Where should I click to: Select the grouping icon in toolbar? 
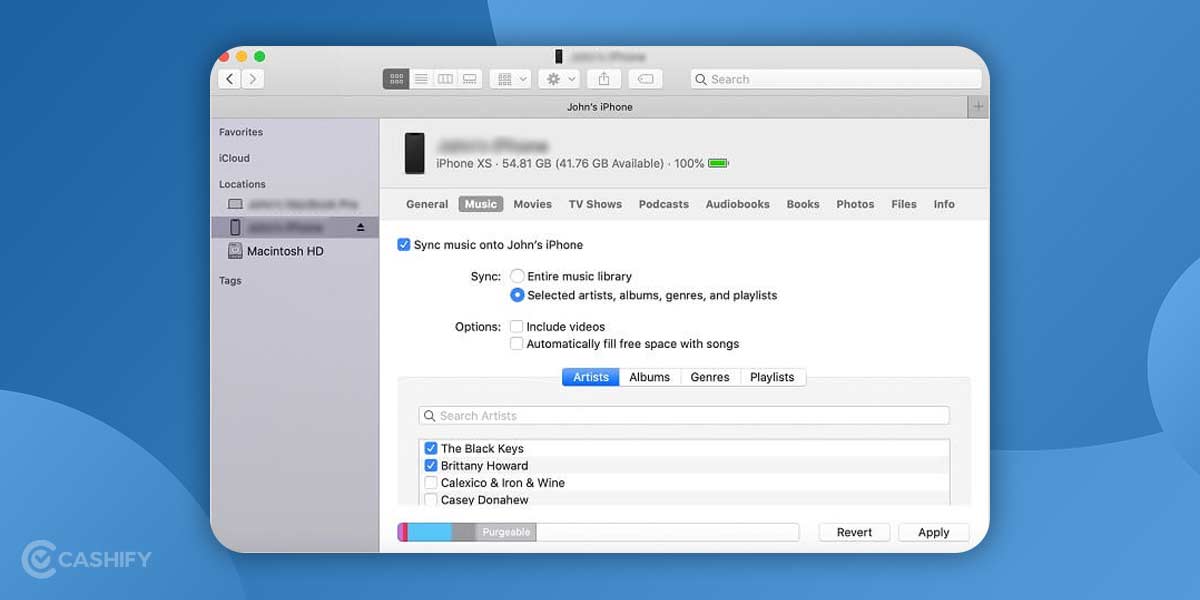point(506,78)
